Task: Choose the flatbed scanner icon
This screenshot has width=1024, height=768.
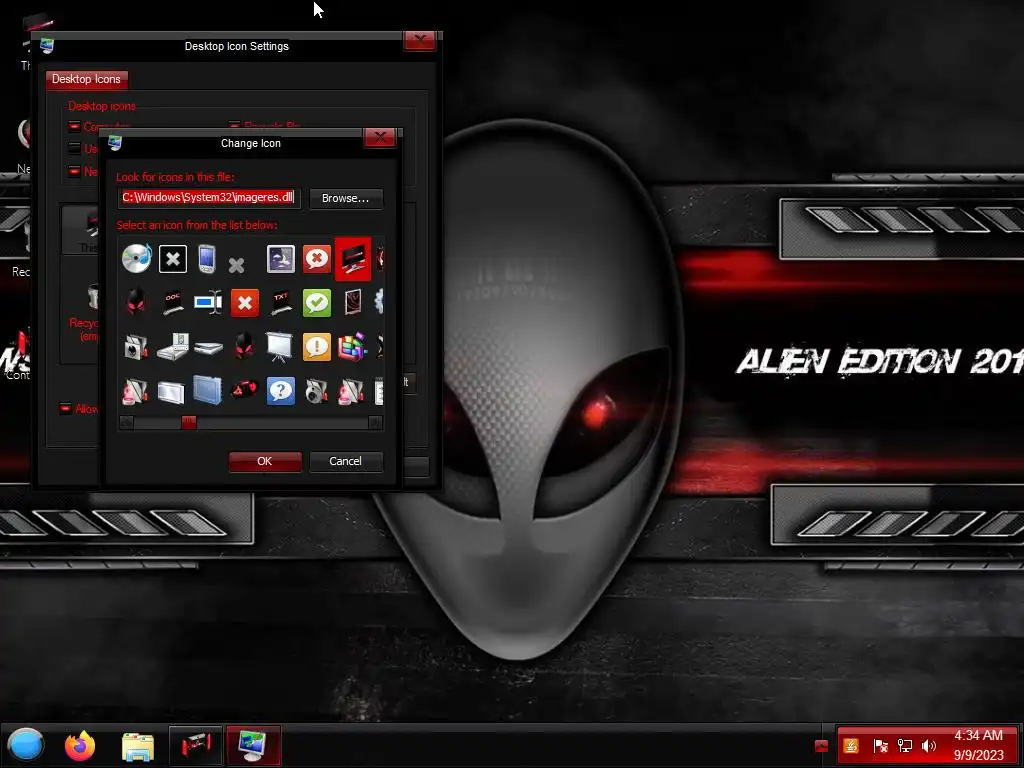Action: click(208, 348)
